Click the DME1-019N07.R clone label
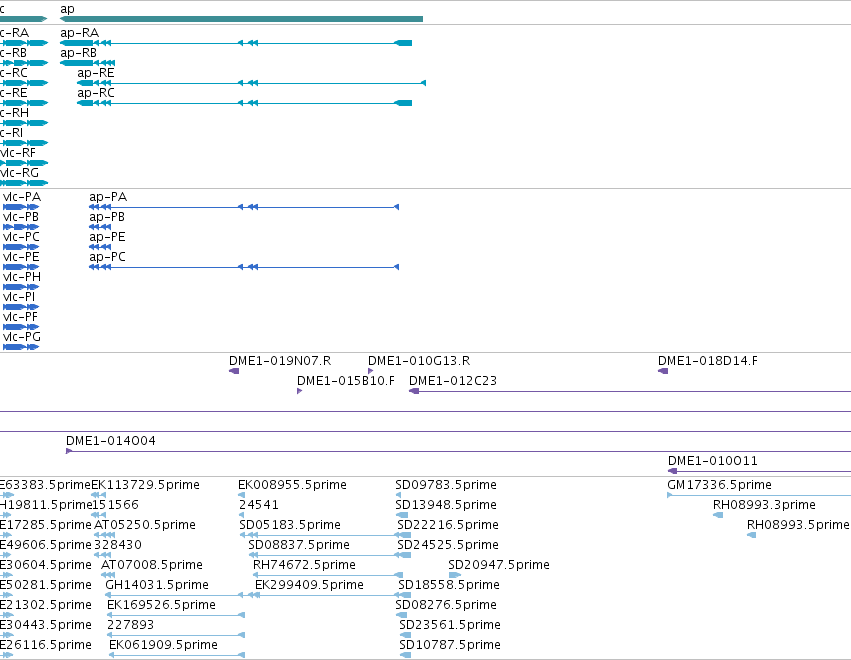Screen dimensions: 851x660 (x=280, y=361)
